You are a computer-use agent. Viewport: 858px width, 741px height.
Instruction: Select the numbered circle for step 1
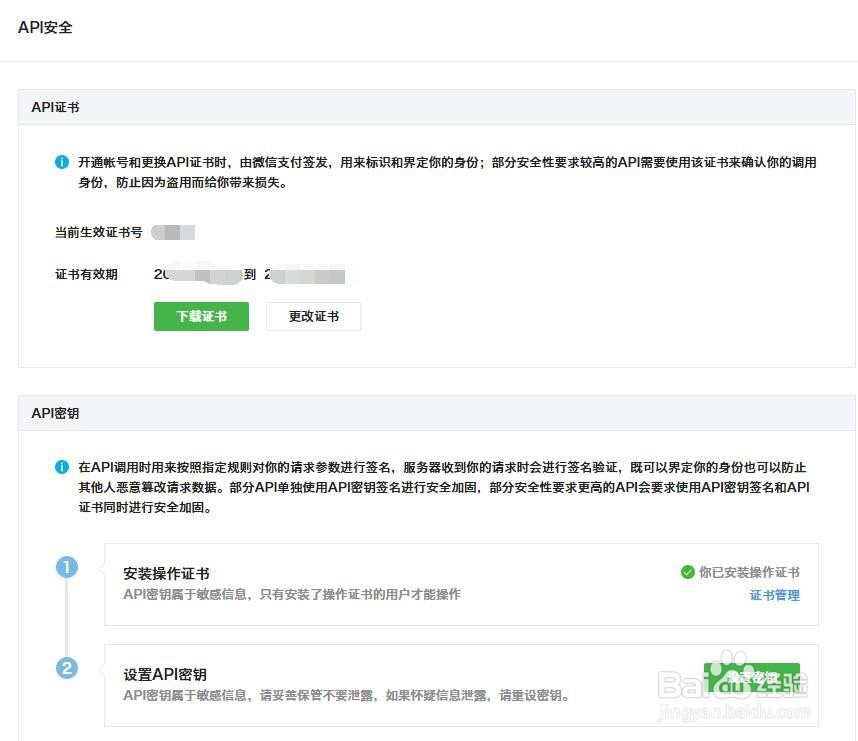67,567
